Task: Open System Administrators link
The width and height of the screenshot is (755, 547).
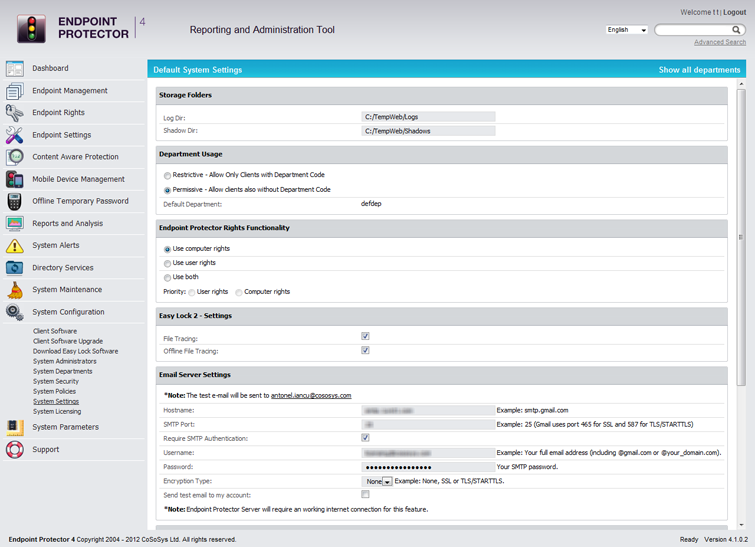Action: 65,362
